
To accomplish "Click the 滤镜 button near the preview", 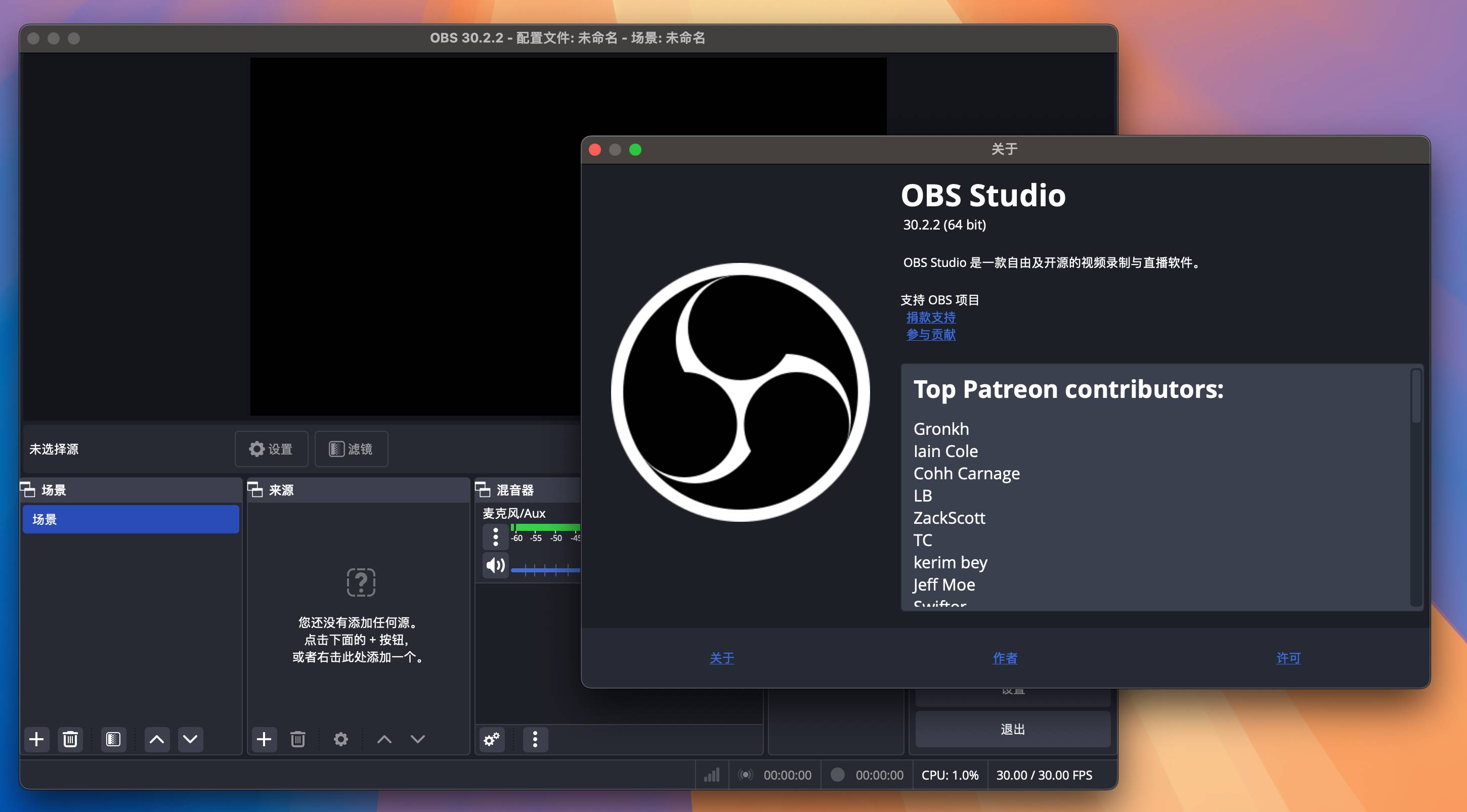I will click(351, 448).
